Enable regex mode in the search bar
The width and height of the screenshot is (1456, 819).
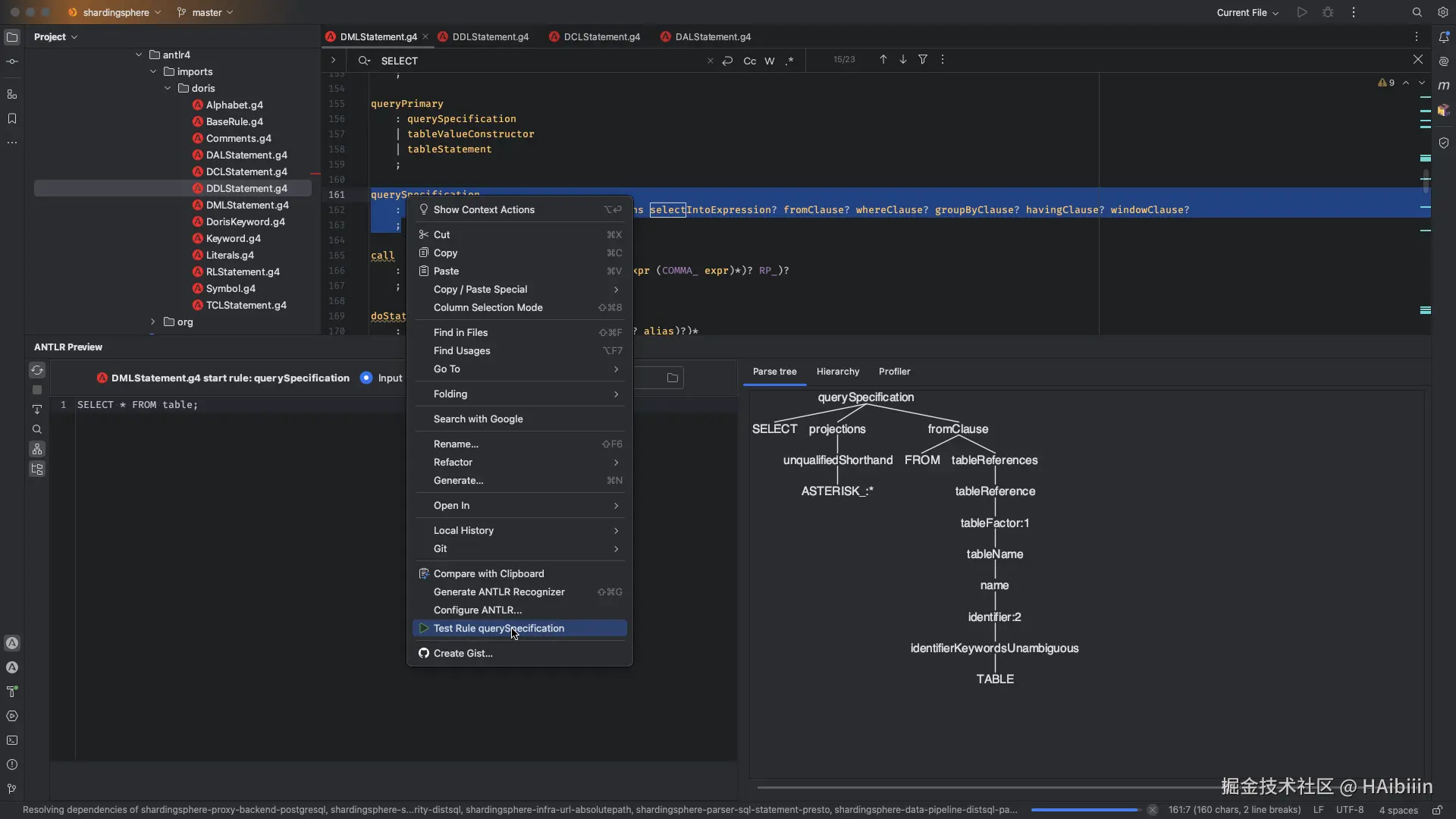point(789,61)
